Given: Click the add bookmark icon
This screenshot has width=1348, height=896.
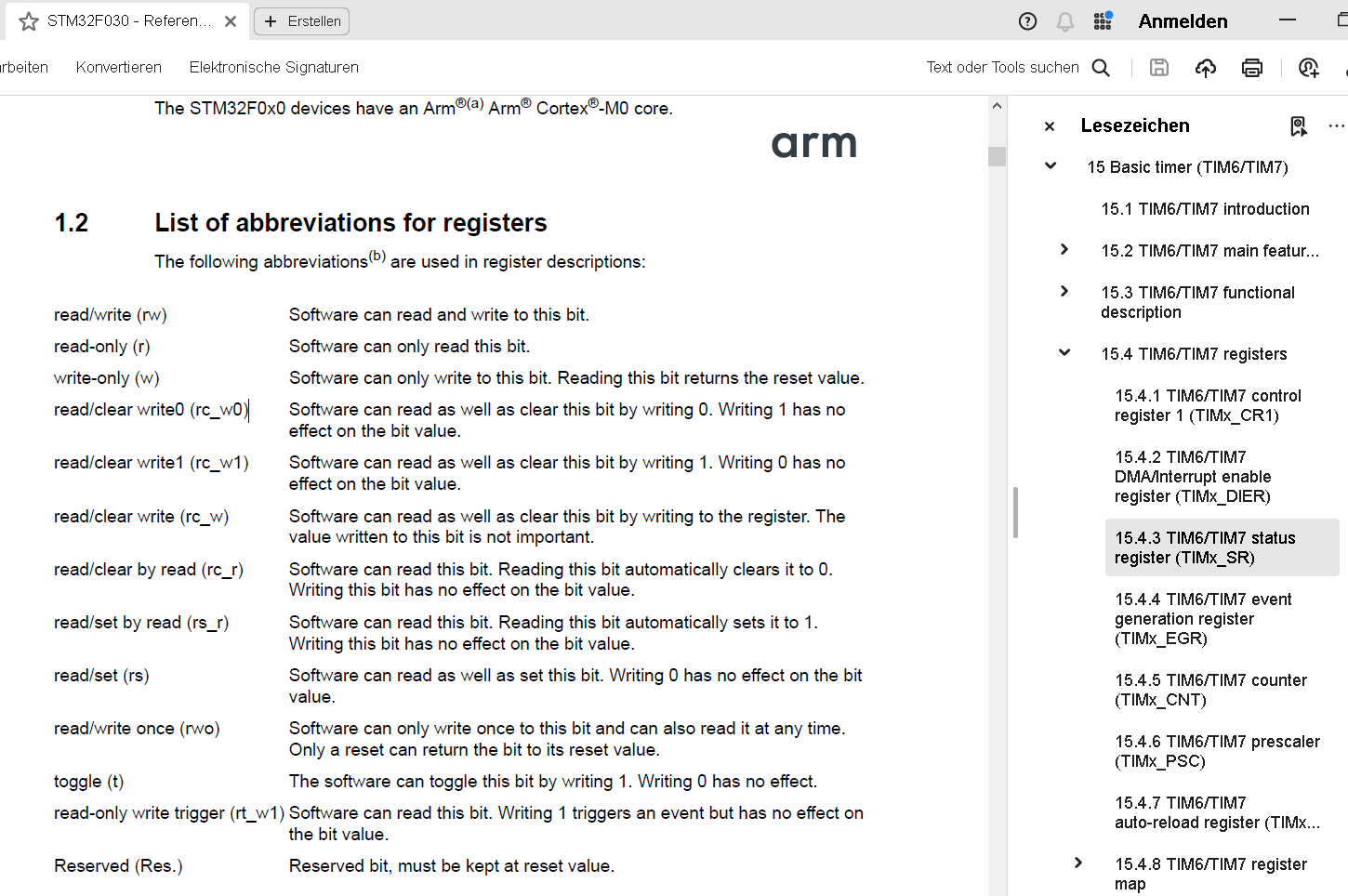Looking at the screenshot, I should pos(1299,125).
